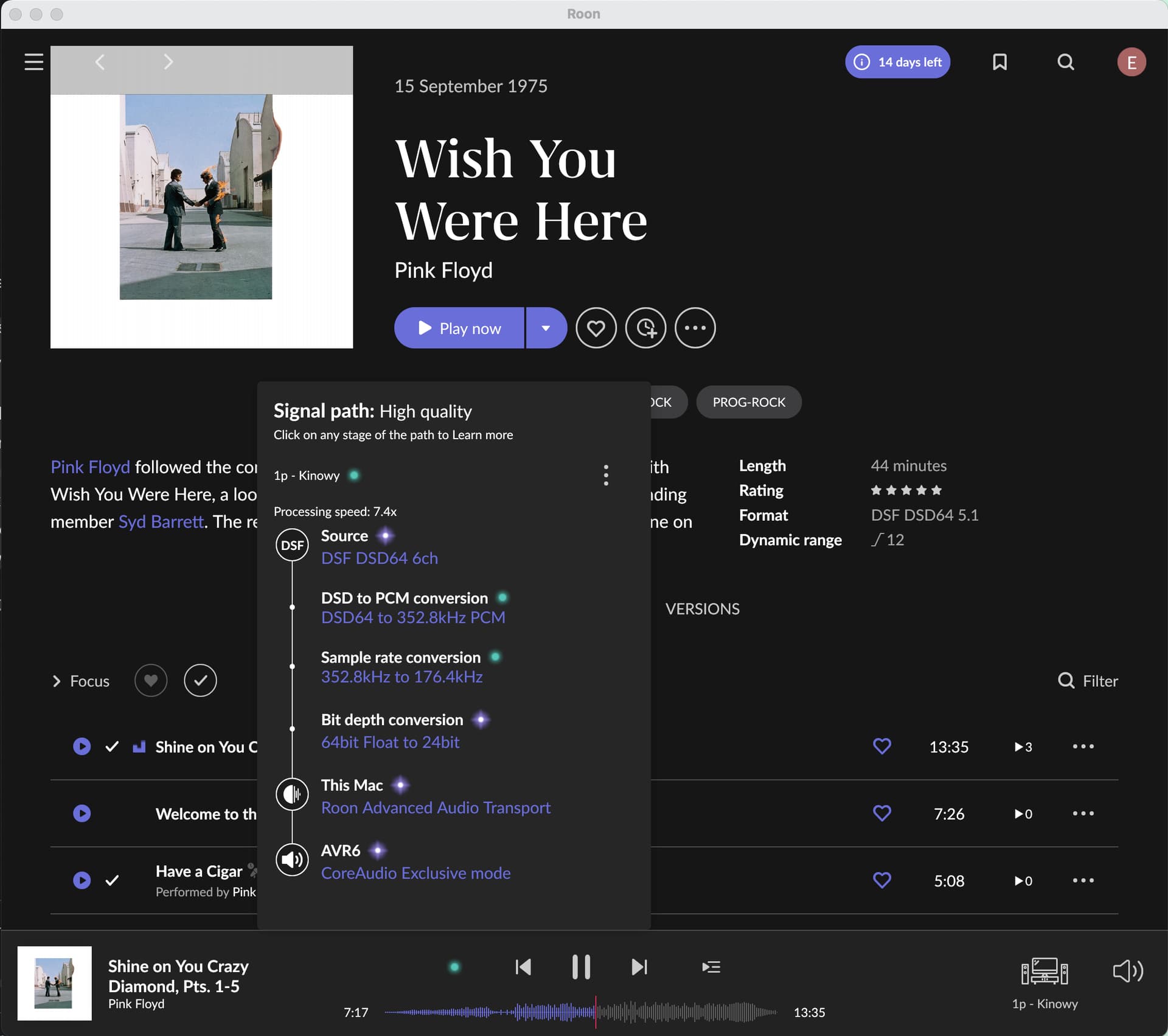Open Roon Advanced Audio Transport details
1168x1036 pixels.
click(436, 808)
